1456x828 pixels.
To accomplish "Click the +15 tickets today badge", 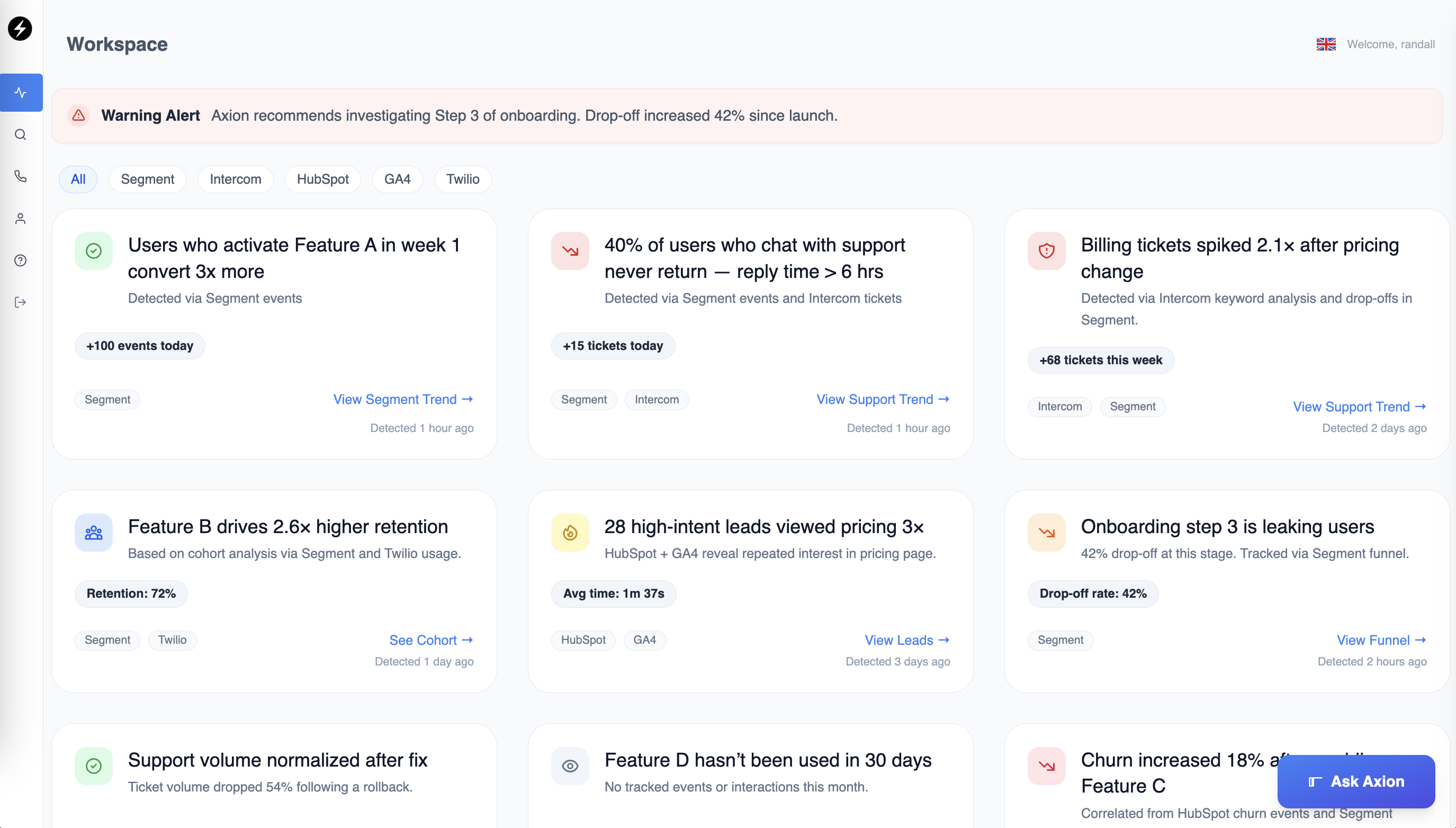I will pos(613,346).
